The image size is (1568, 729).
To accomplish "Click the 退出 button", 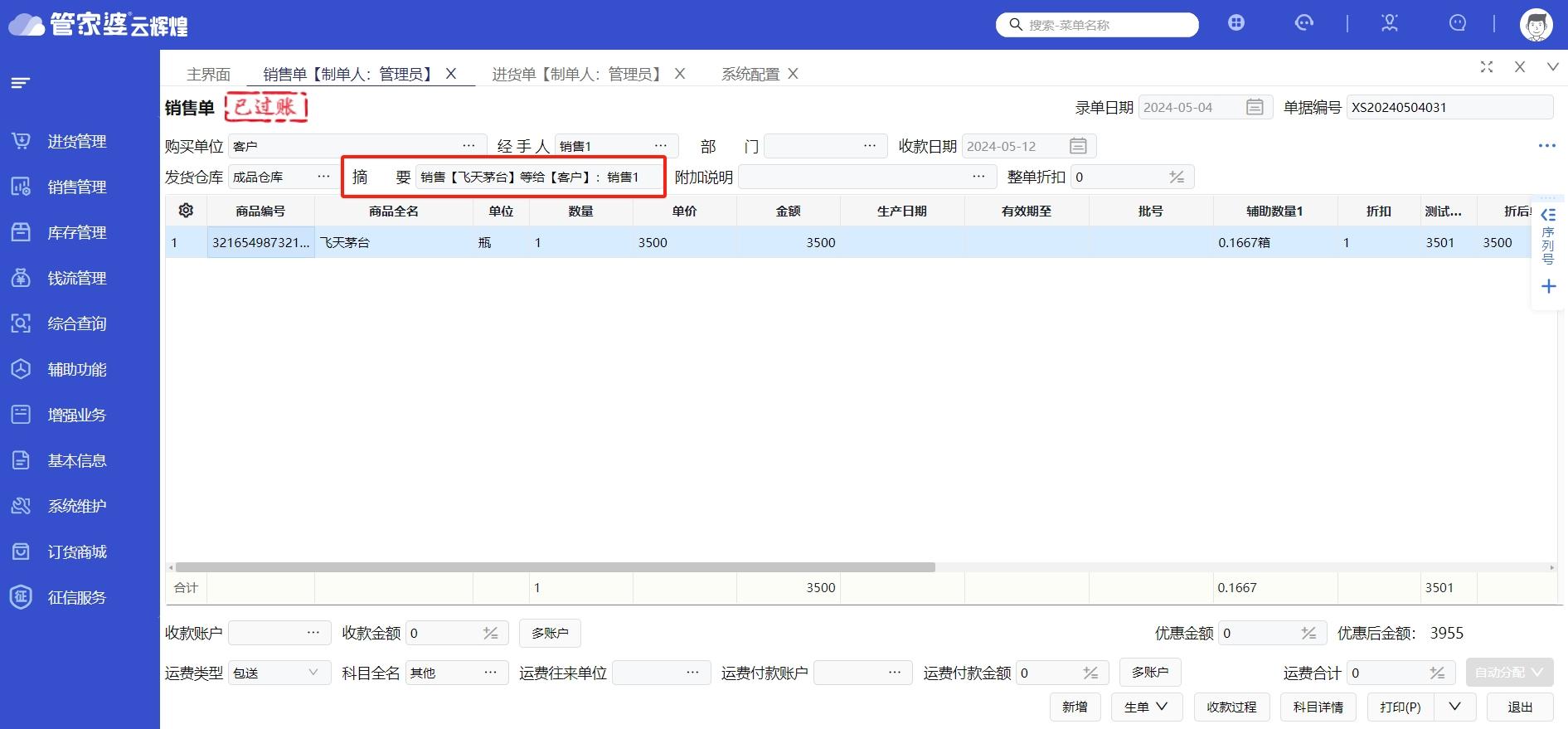I will 1520,707.
